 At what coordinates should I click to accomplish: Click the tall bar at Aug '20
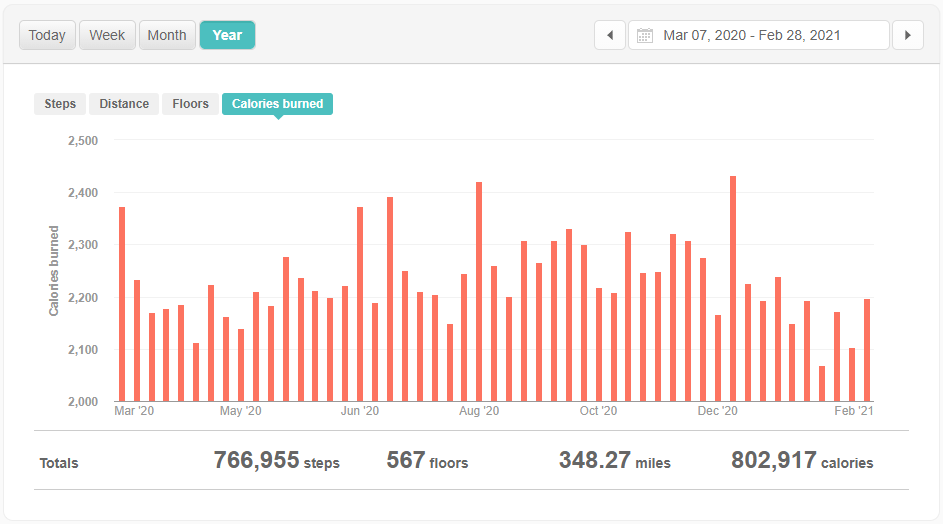coord(479,292)
